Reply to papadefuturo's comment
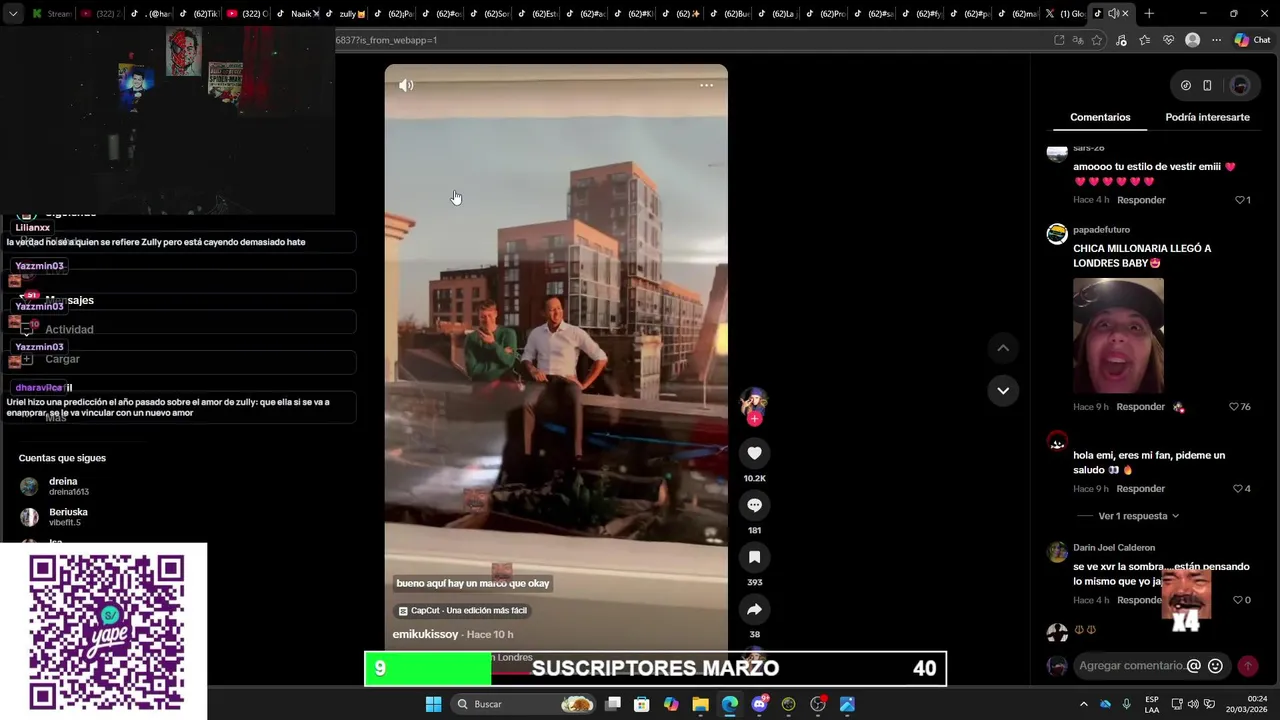1280x720 pixels. (x=1140, y=407)
